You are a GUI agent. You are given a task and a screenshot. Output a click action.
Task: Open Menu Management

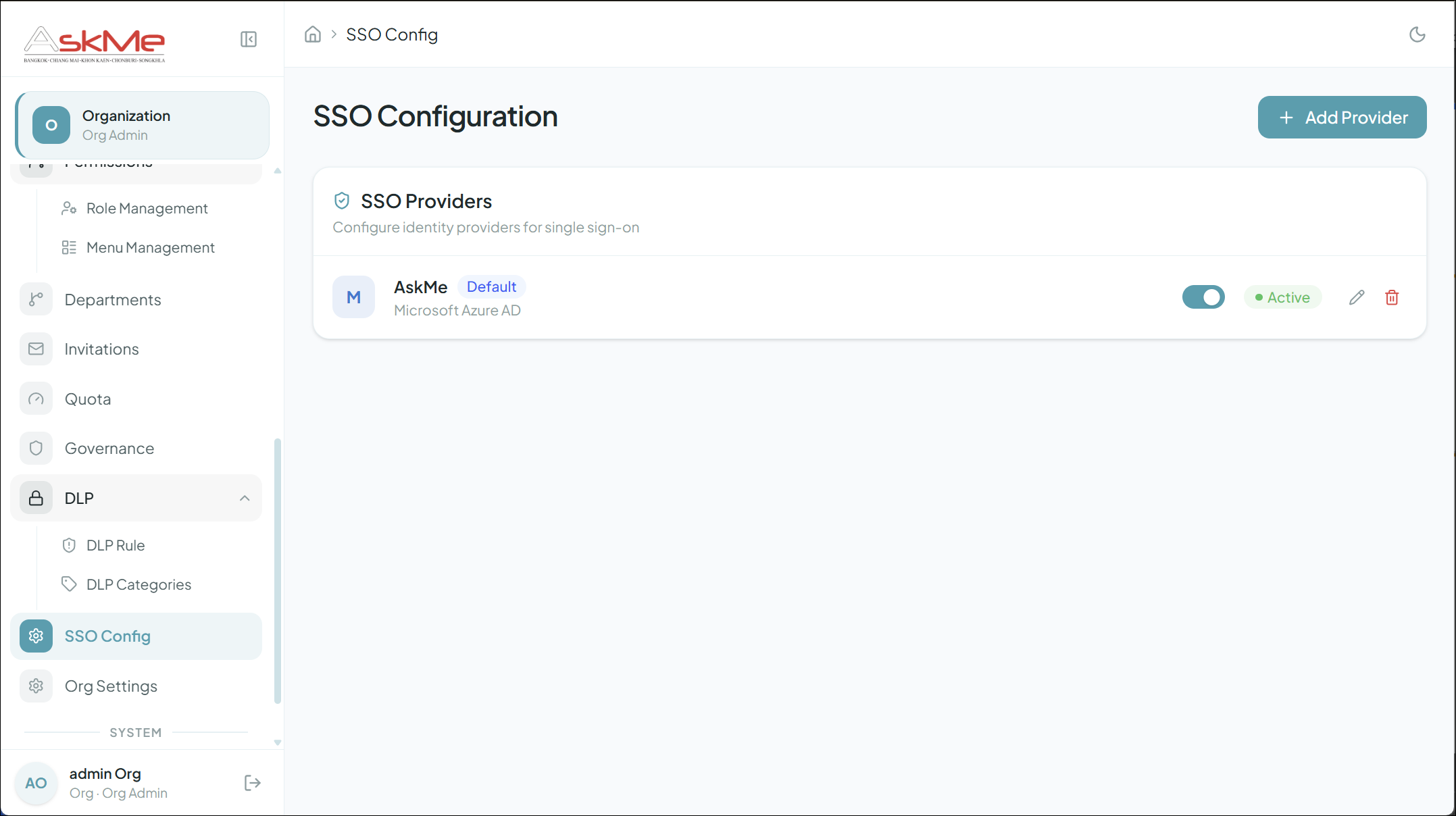[151, 247]
